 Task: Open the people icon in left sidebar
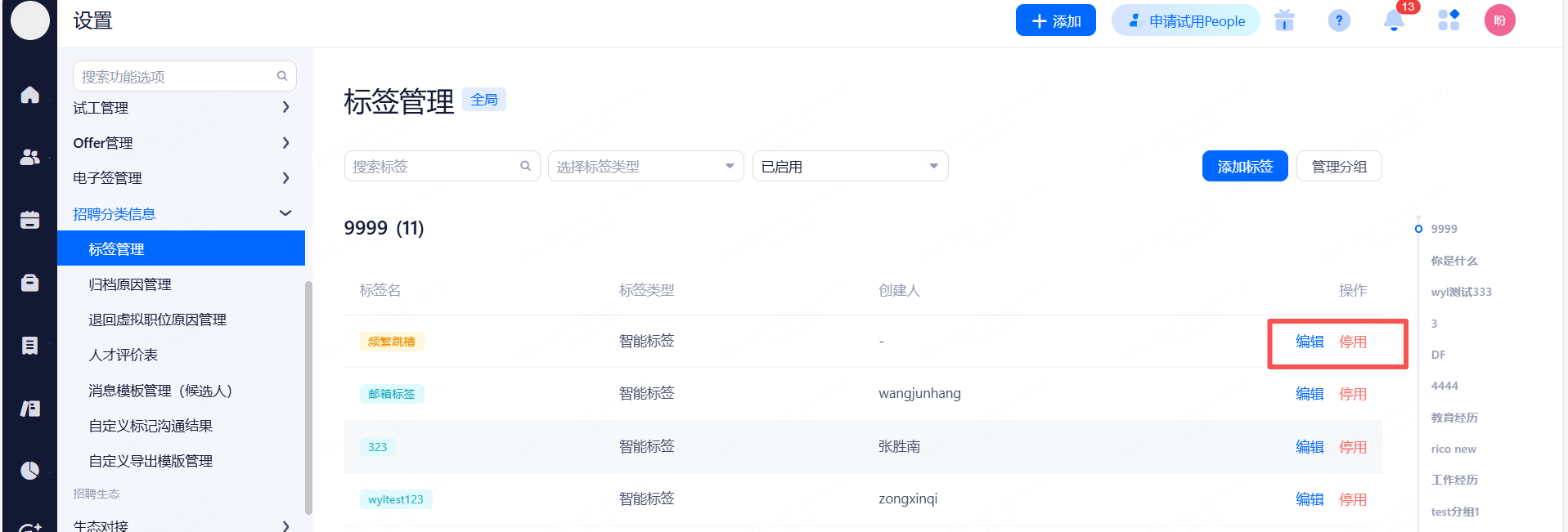pyautogui.click(x=29, y=157)
